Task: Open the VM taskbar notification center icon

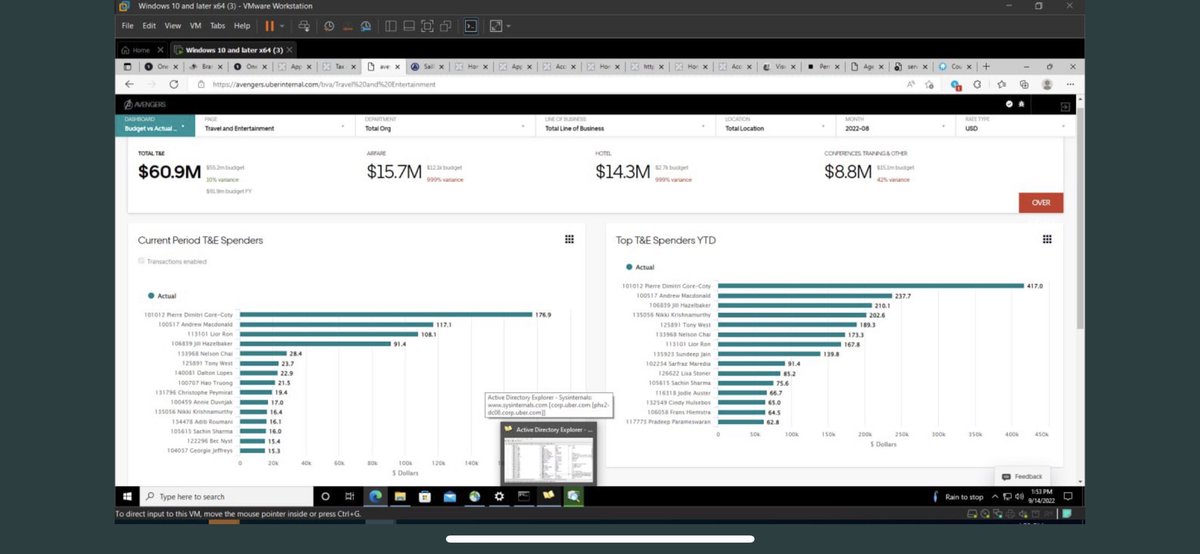Action: 1069,496
